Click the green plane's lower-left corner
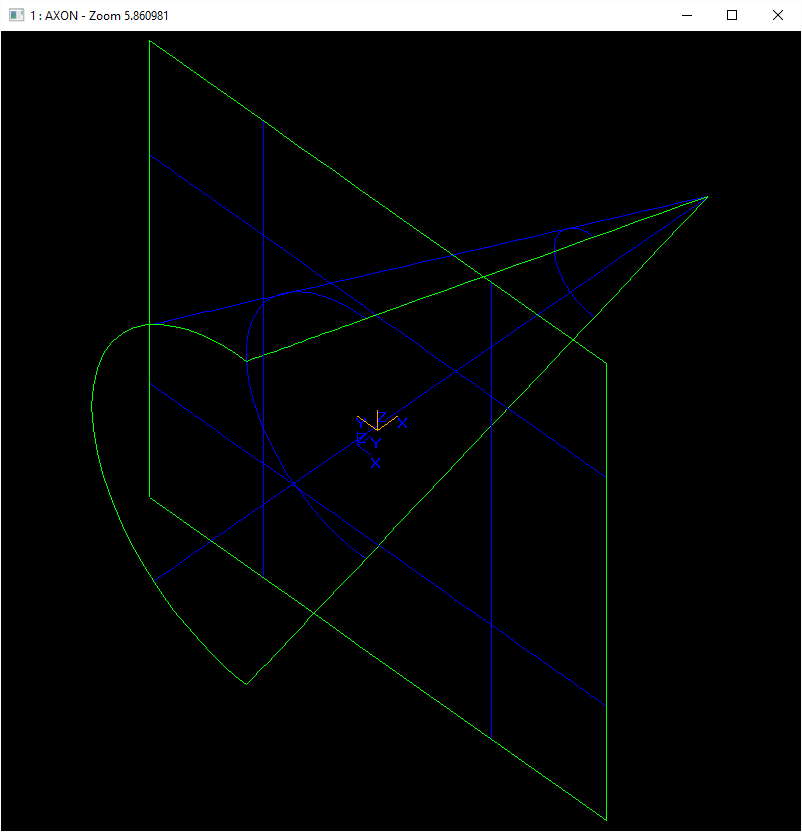Image resolution: width=802 pixels, height=832 pixels. 150,497
